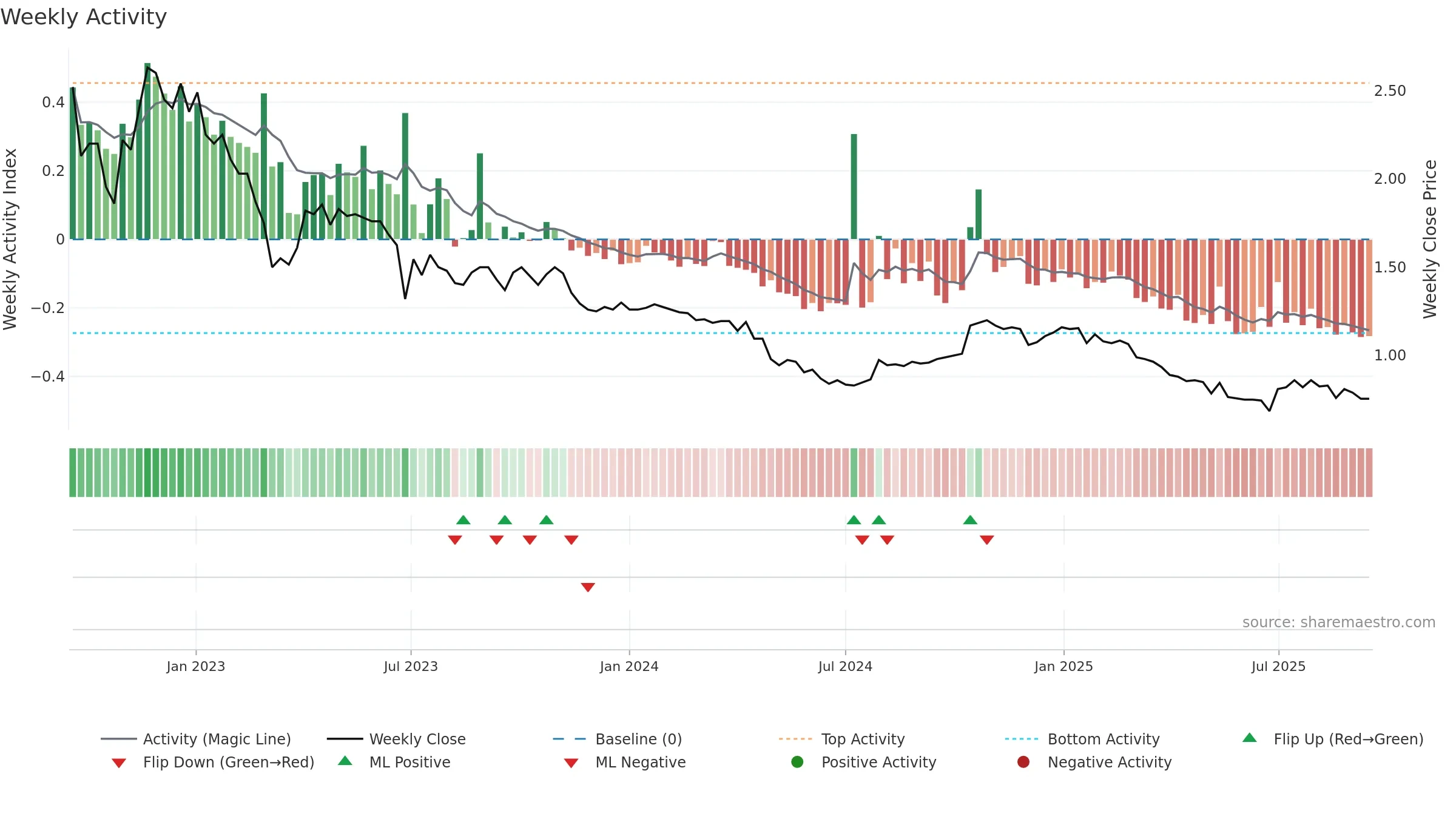The image size is (1456, 819).
Task: Click the 2.50 close price tick label
Action: (x=1390, y=91)
